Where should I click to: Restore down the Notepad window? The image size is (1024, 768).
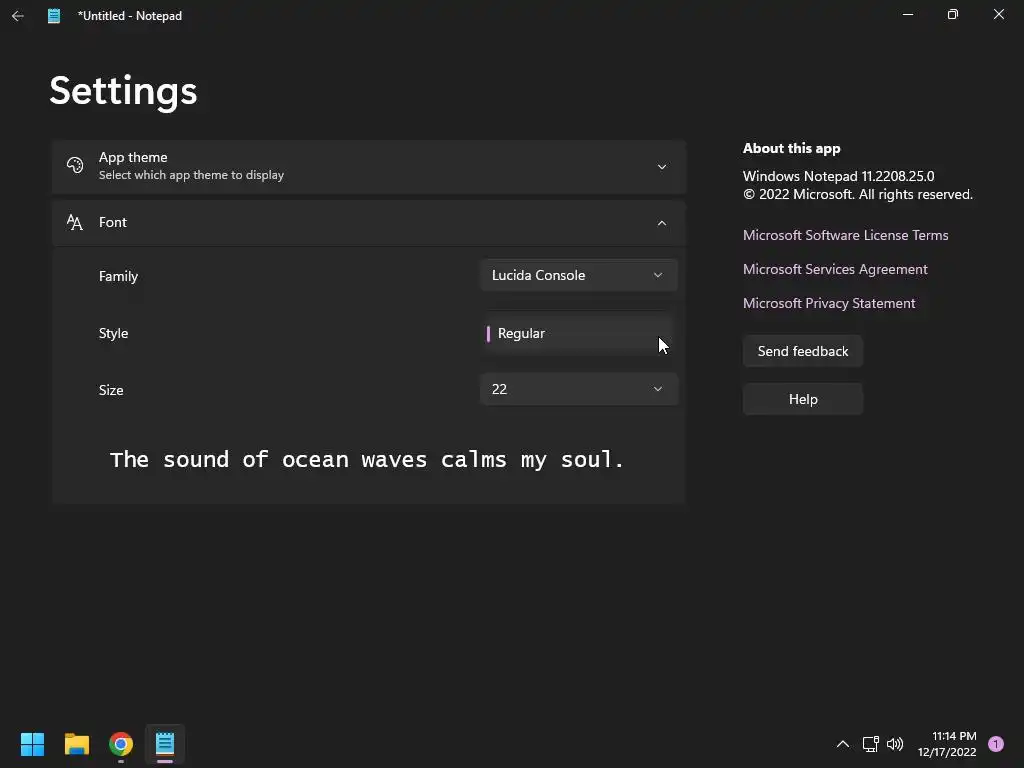click(x=953, y=14)
